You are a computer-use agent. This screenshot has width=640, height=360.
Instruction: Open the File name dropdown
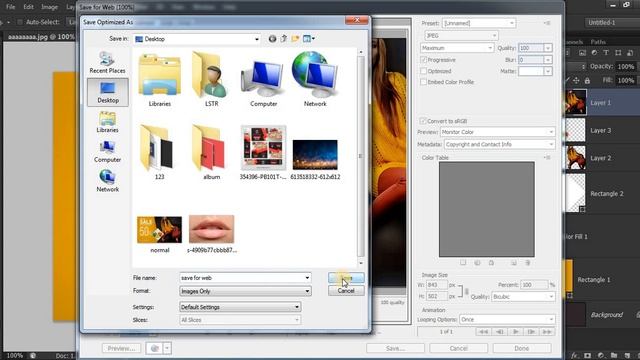[x=307, y=278]
